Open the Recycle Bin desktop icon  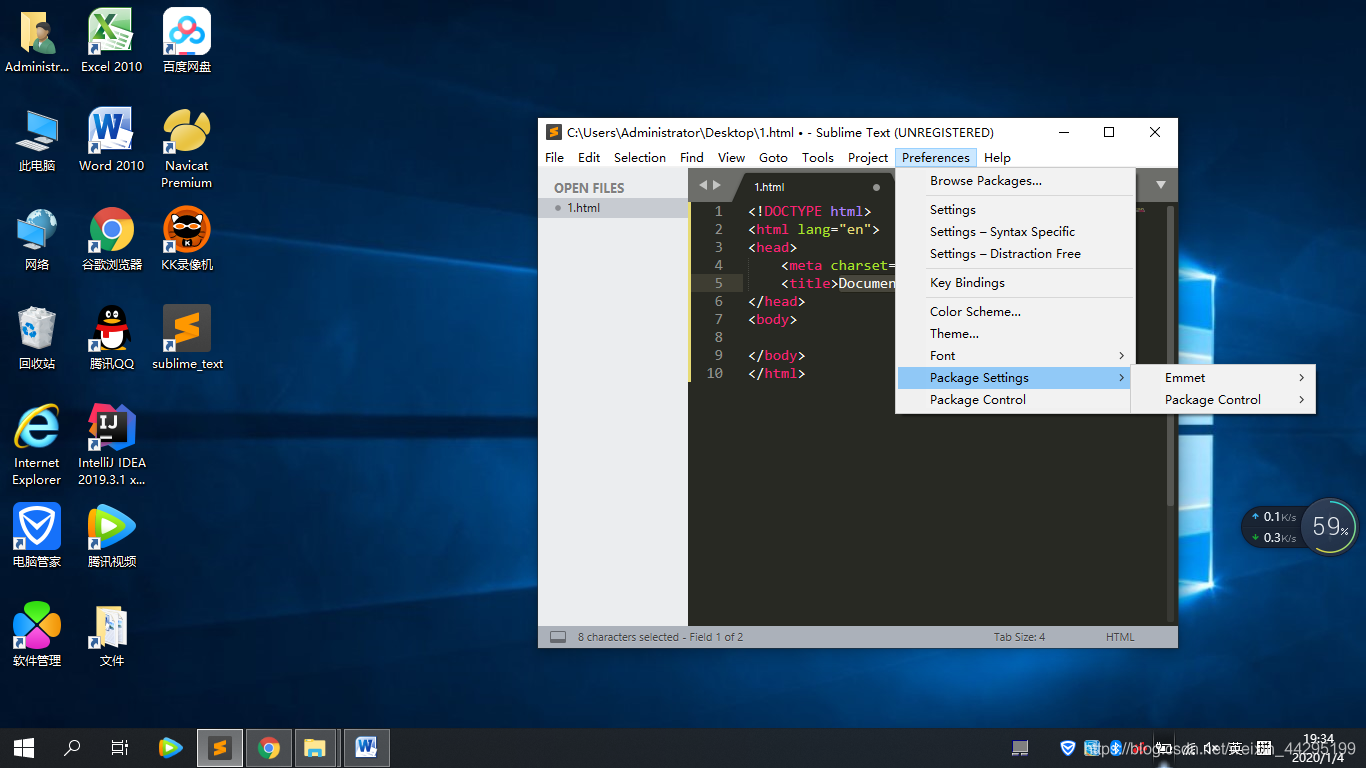(x=37, y=338)
